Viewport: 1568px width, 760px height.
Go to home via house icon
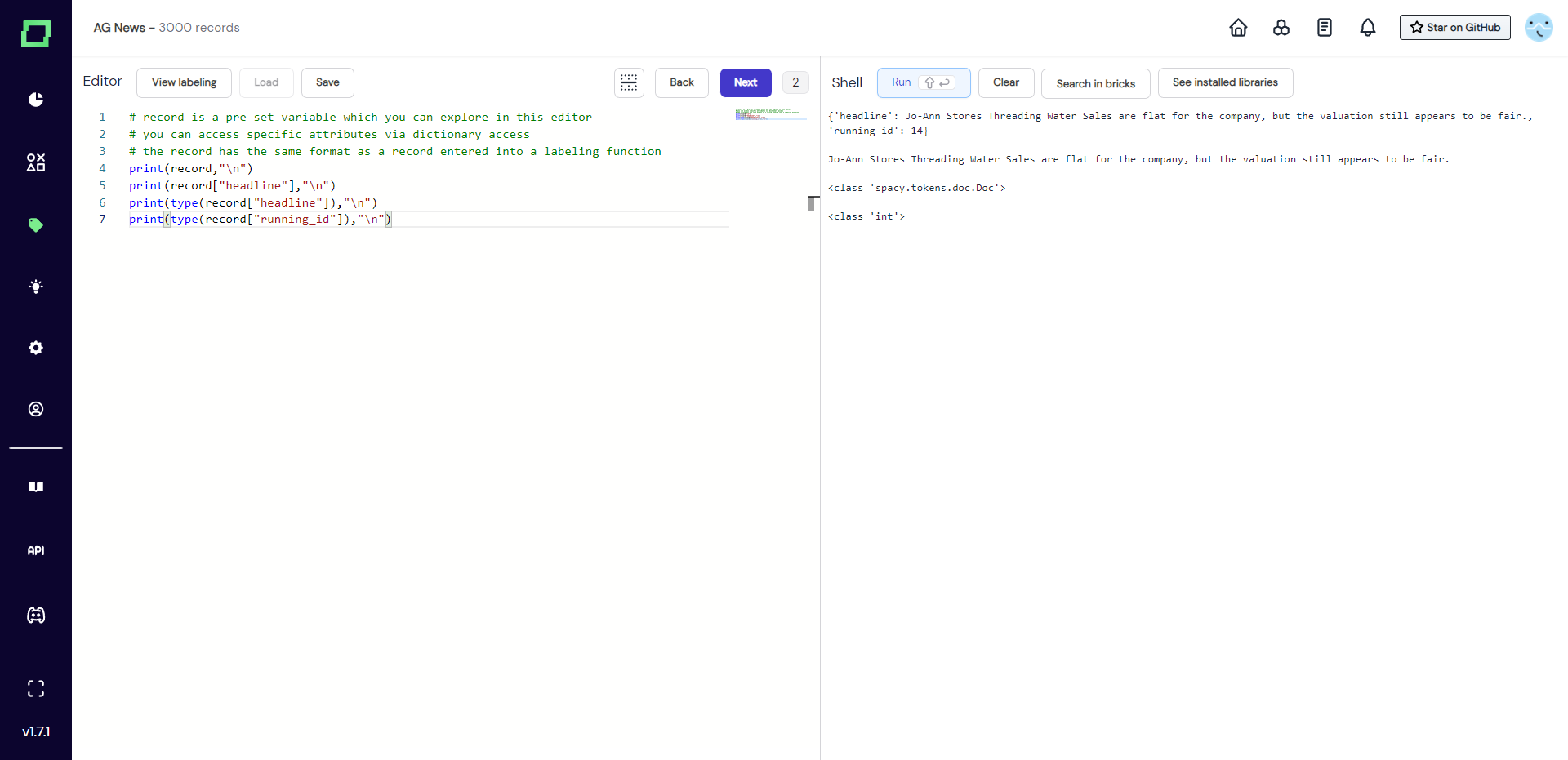pos(1238,28)
